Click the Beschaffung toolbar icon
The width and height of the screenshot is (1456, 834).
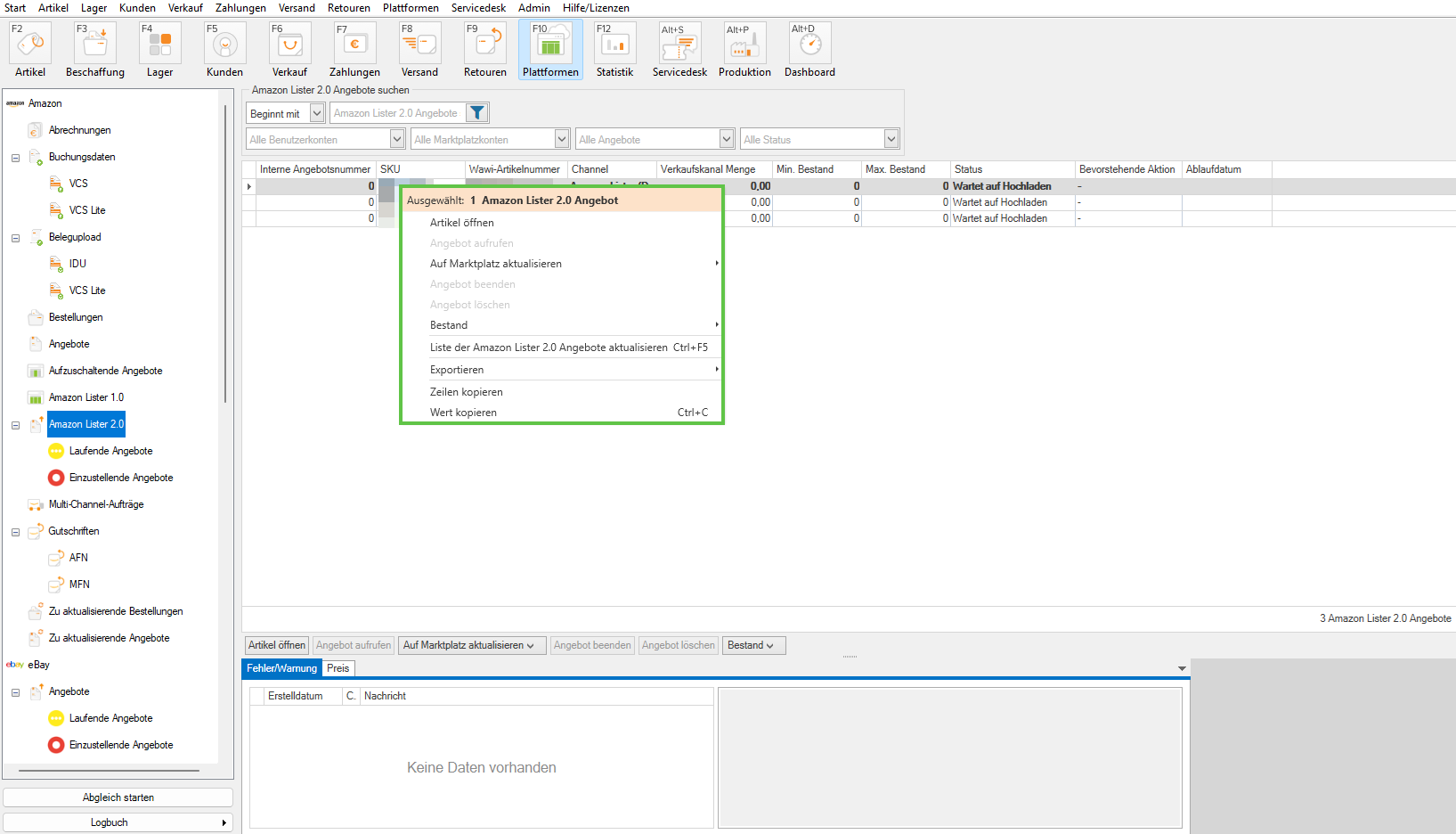94,43
